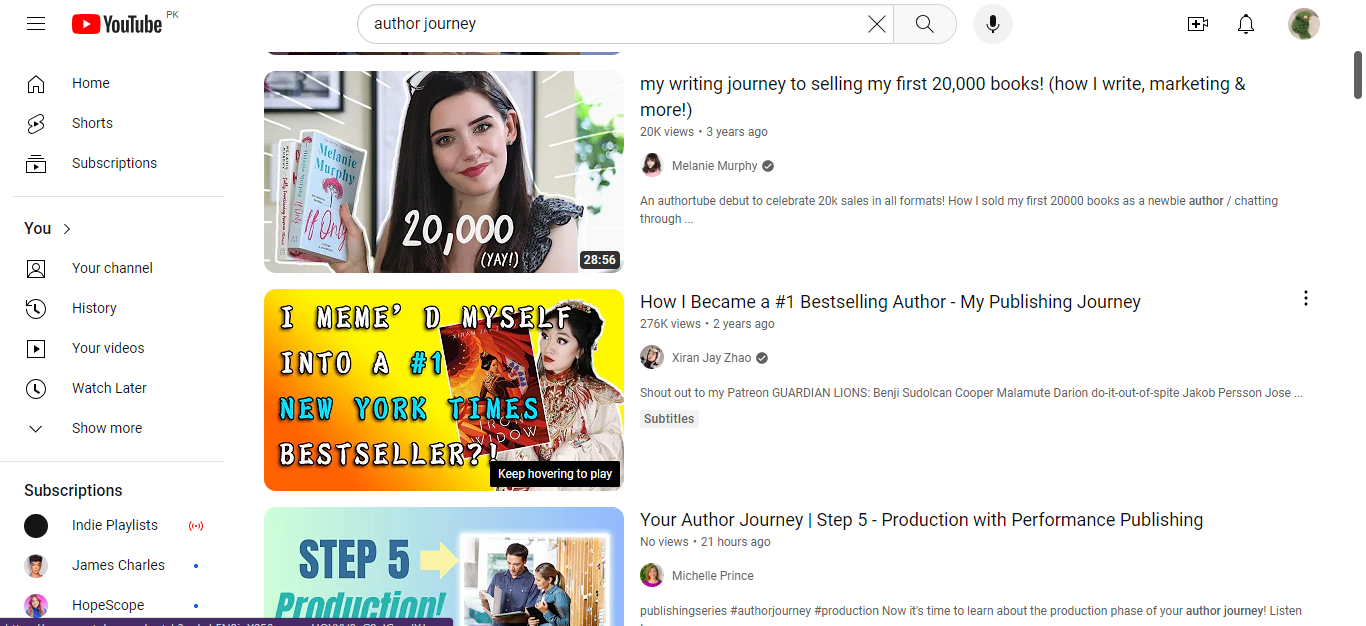Click the 276K views 2 years ago text

[707, 324]
